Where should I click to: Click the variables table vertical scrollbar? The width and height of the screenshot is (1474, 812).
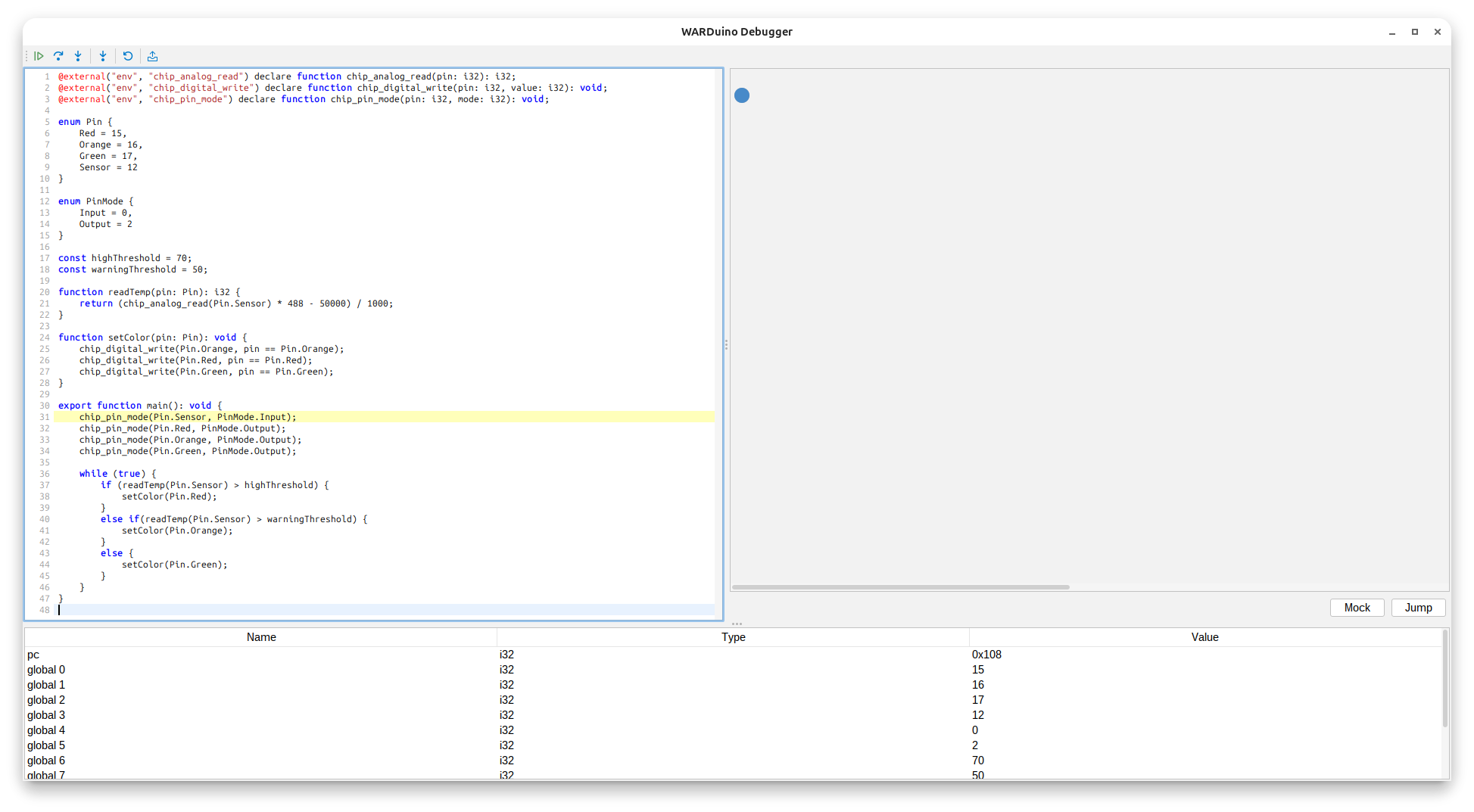(1444, 681)
